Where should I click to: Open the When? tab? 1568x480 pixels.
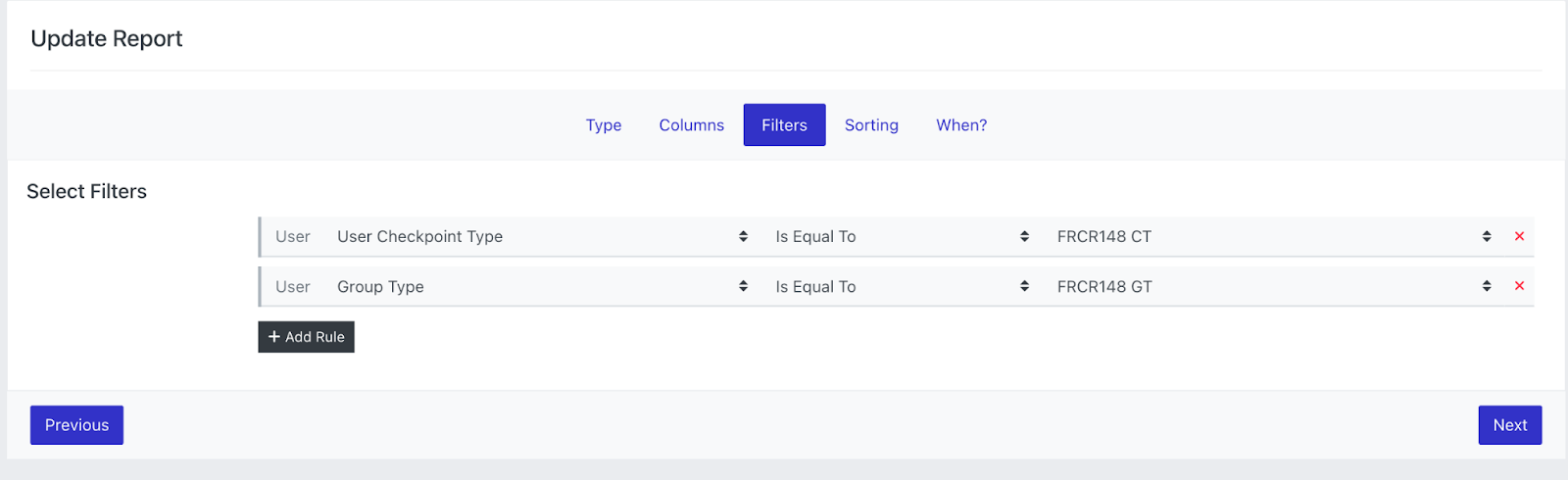coord(961,125)
